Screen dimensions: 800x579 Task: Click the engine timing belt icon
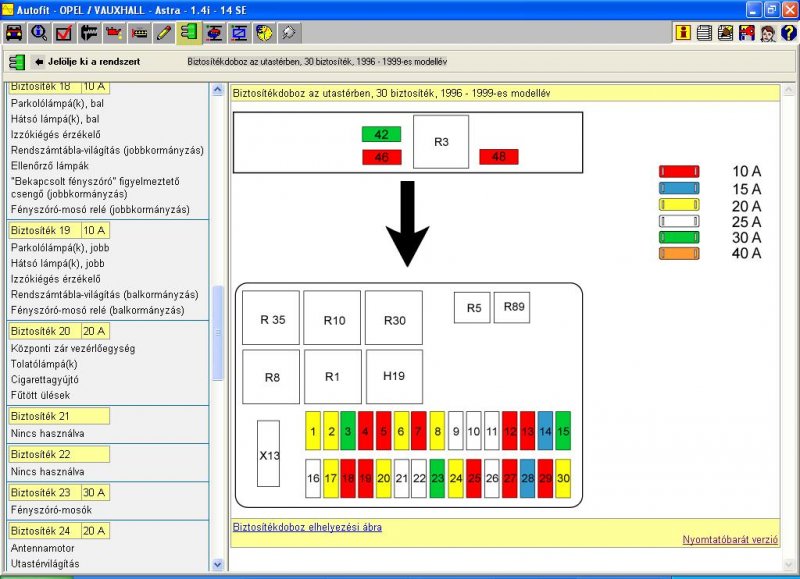(139, 33)
